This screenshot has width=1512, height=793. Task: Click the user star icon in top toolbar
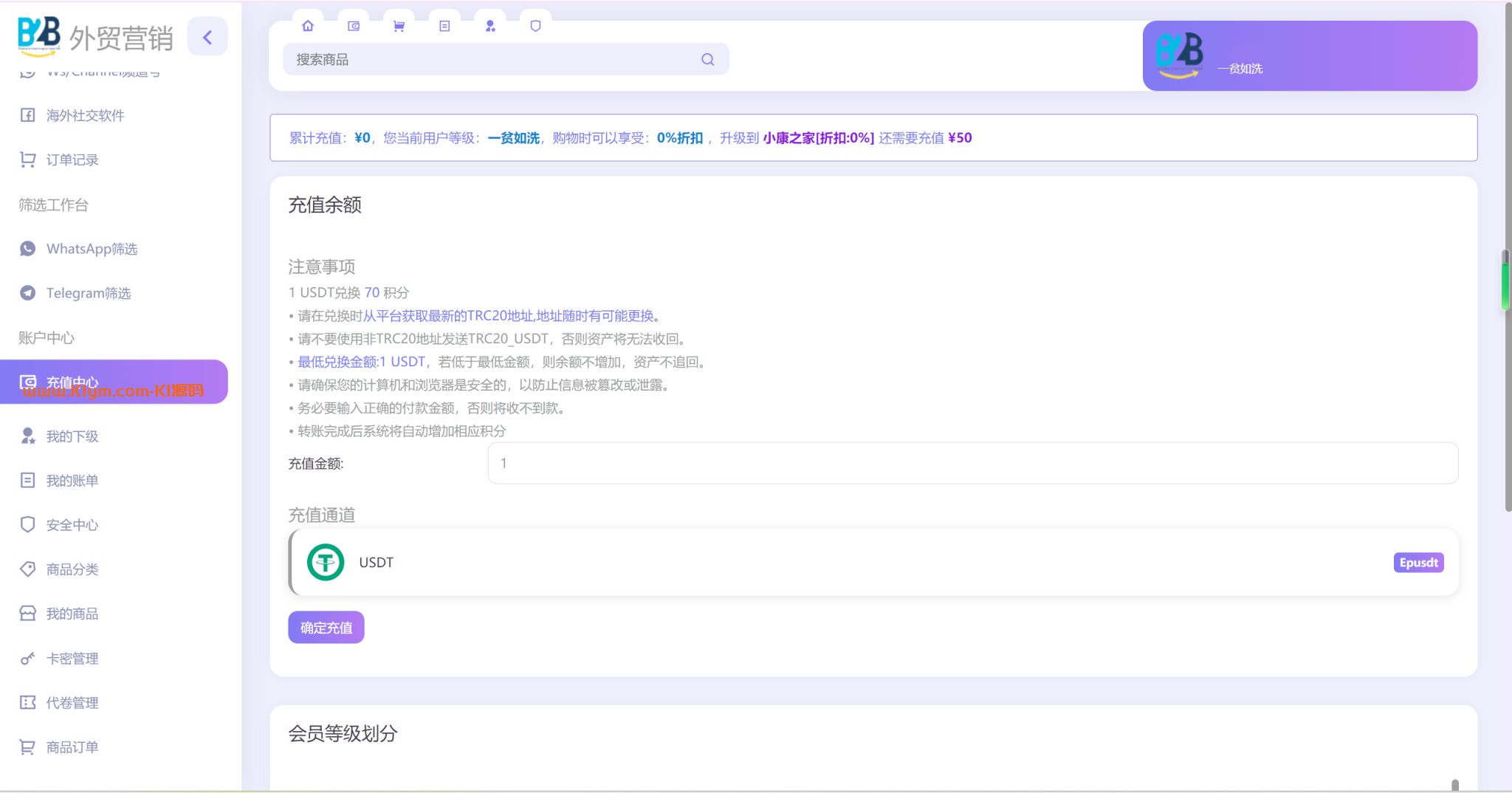click(x=490, y=26)
